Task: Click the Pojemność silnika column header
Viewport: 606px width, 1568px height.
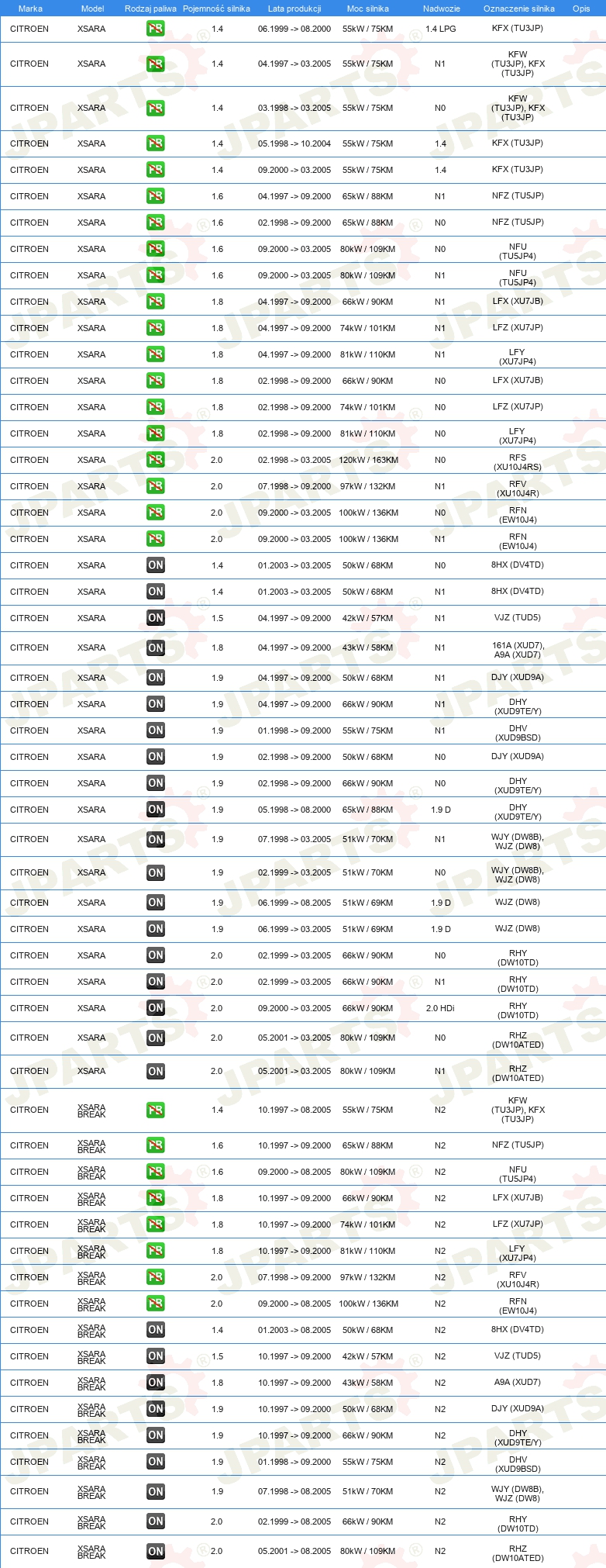Action: [x=217, y=9]
